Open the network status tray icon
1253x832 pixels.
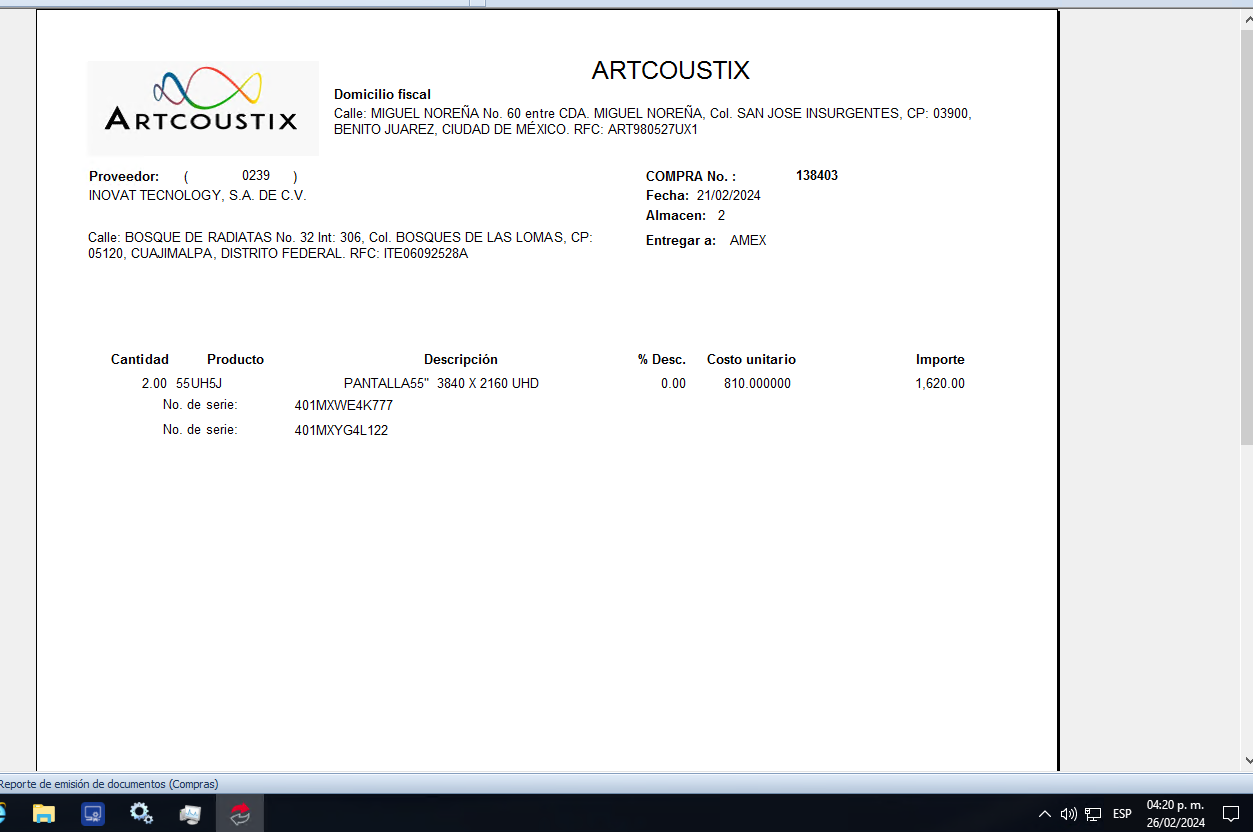tap(1093, 814)
